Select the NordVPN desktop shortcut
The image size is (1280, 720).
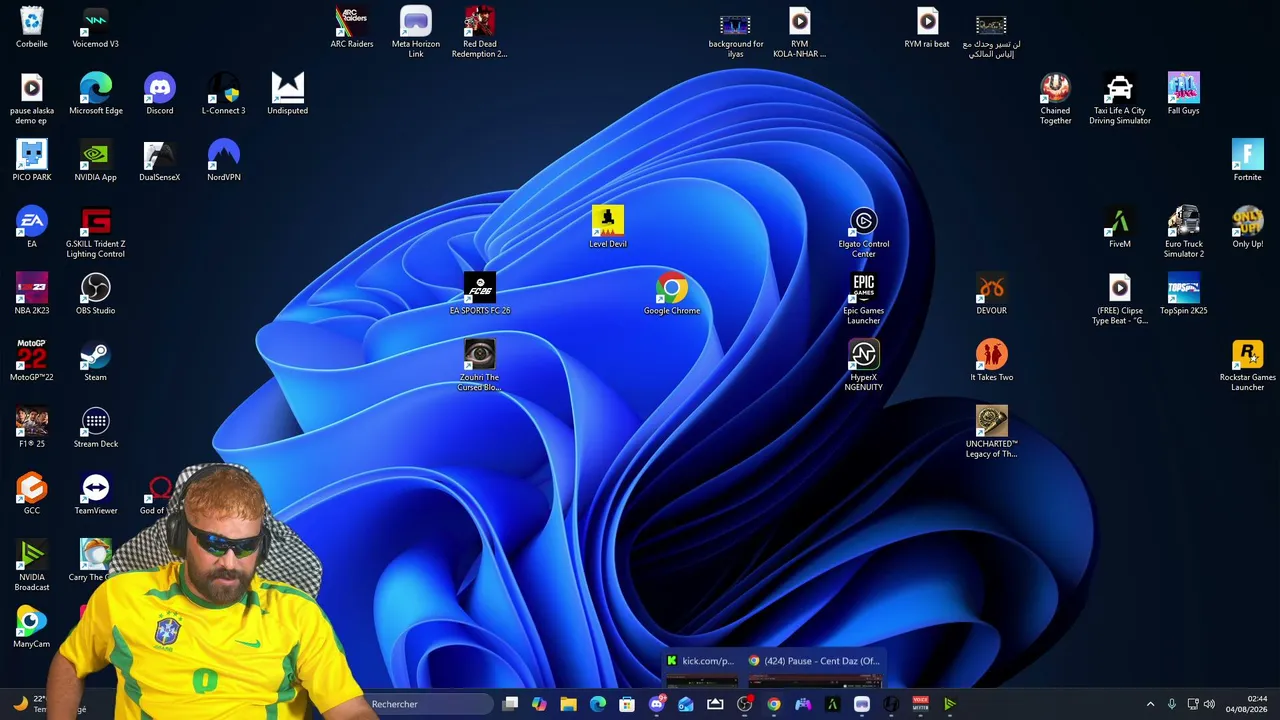224,161
